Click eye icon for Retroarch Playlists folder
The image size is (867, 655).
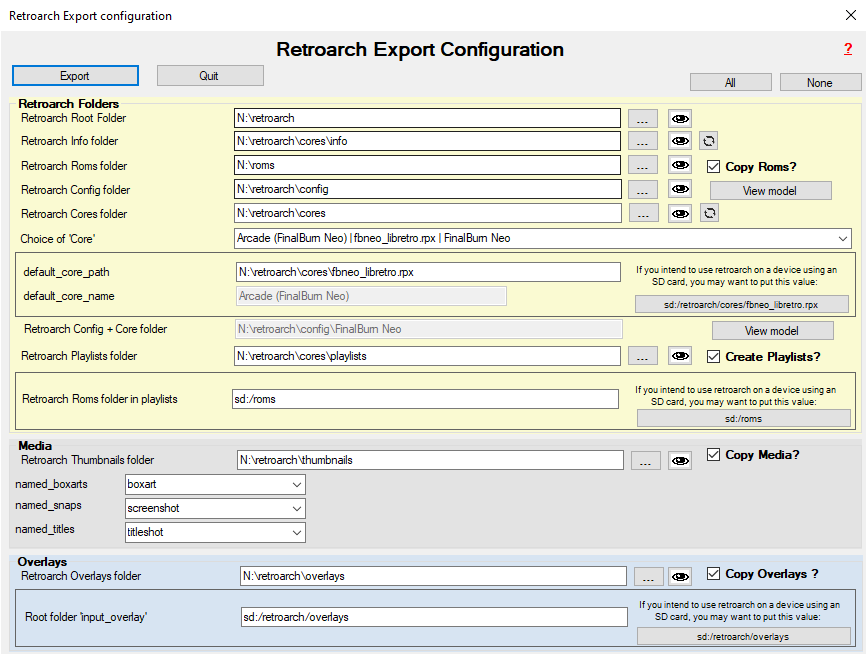[x=680, y=356]
